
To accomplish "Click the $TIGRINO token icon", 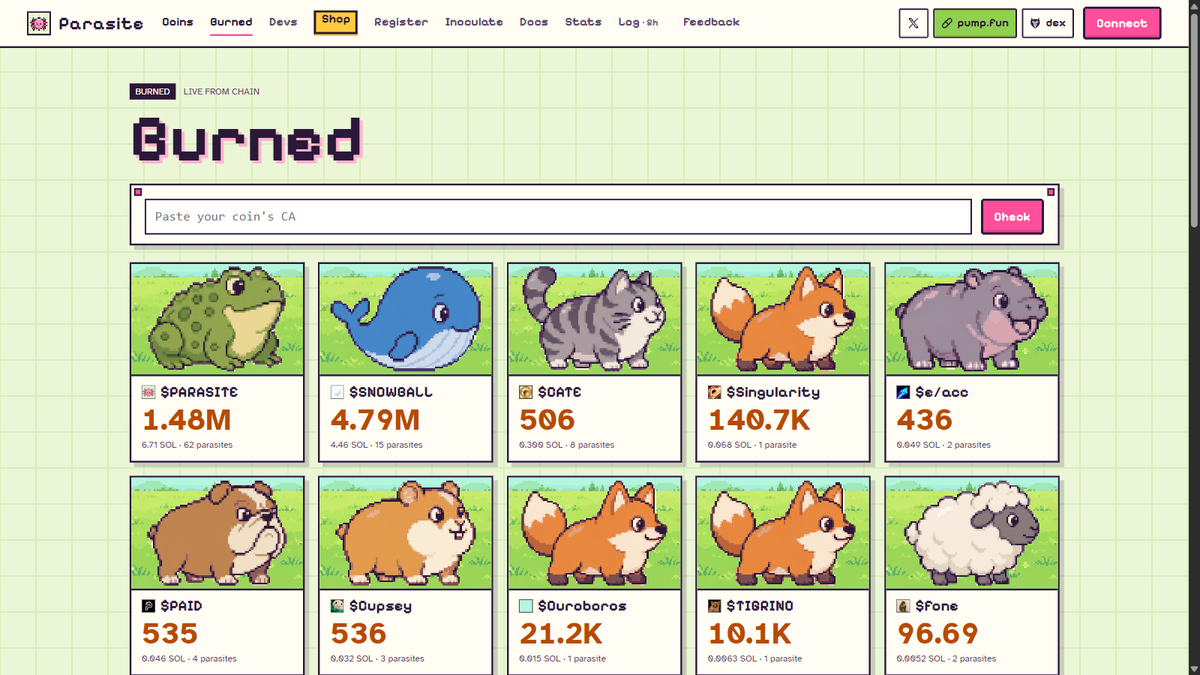I will pos(714,606).
